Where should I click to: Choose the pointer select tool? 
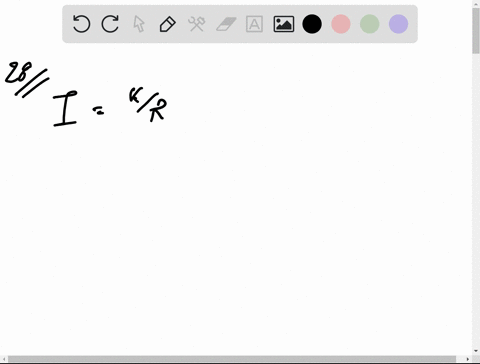click(139, 24)
